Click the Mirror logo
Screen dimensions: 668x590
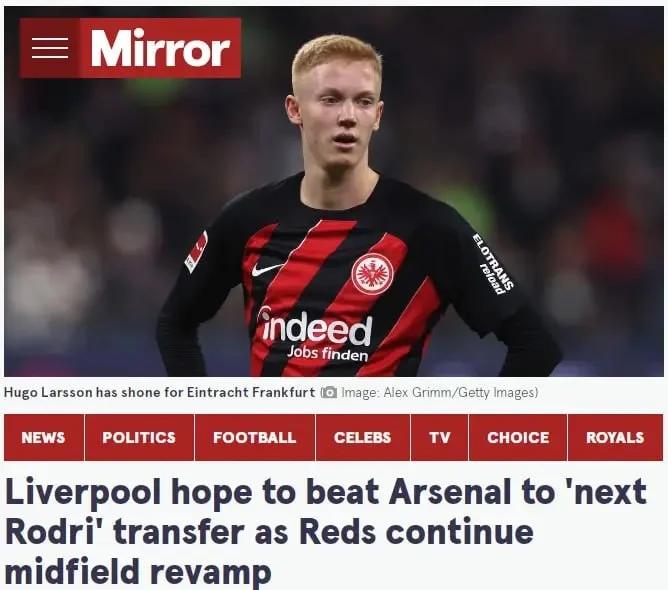[160, 48]
